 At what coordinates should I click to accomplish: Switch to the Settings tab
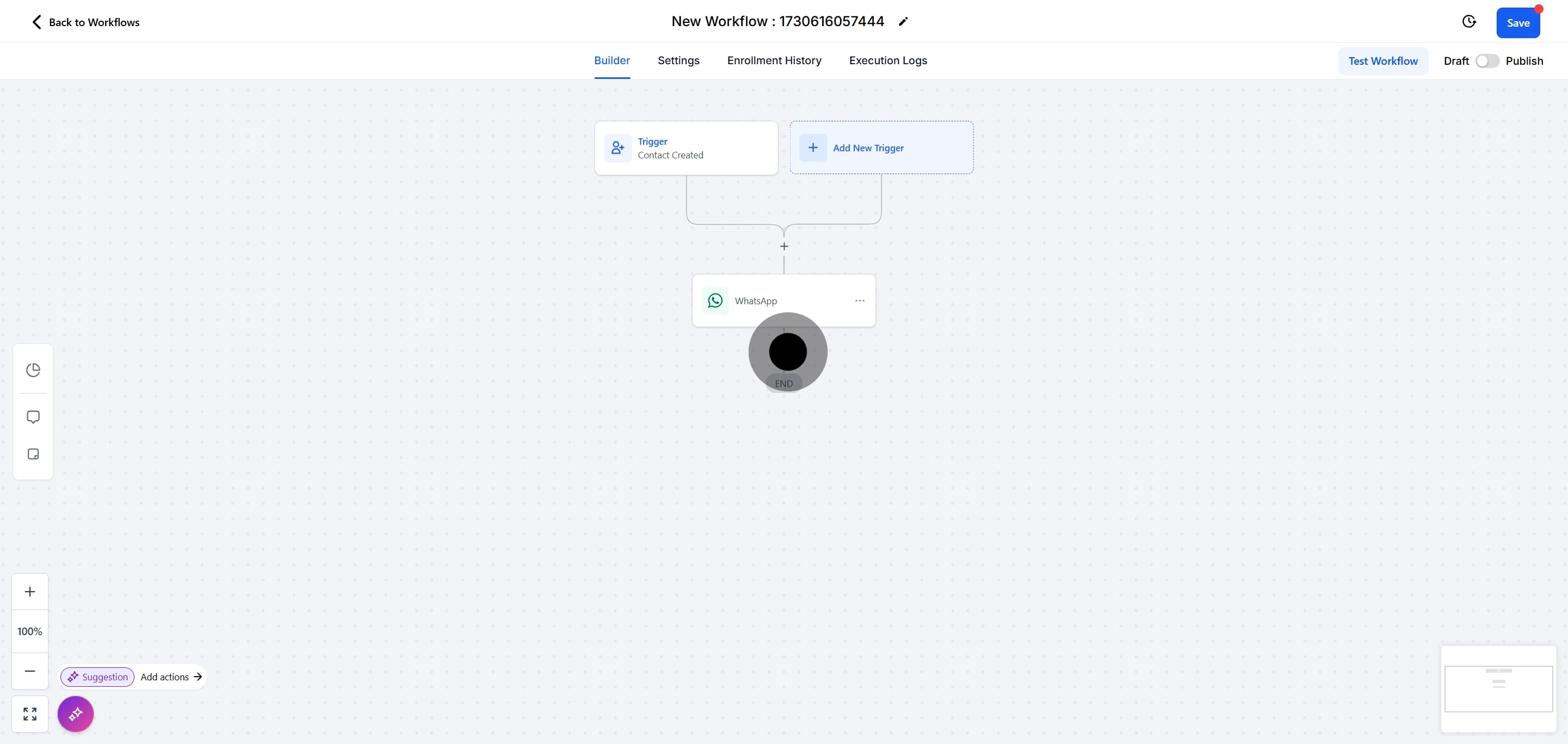[x=678, y=60]
